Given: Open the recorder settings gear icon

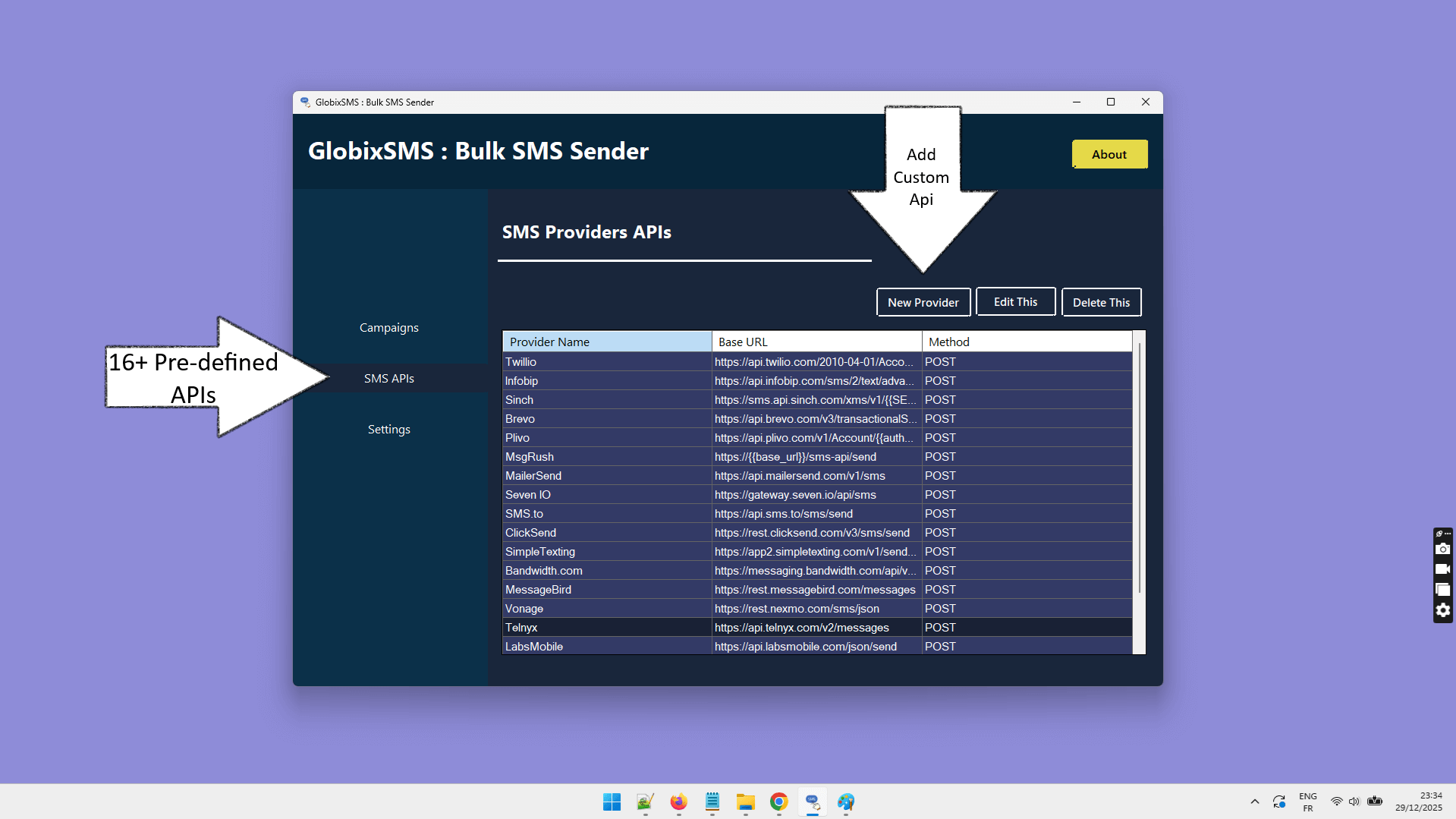Looking at the screenshot, I should pyautogui.click(x=1442, y=610).
